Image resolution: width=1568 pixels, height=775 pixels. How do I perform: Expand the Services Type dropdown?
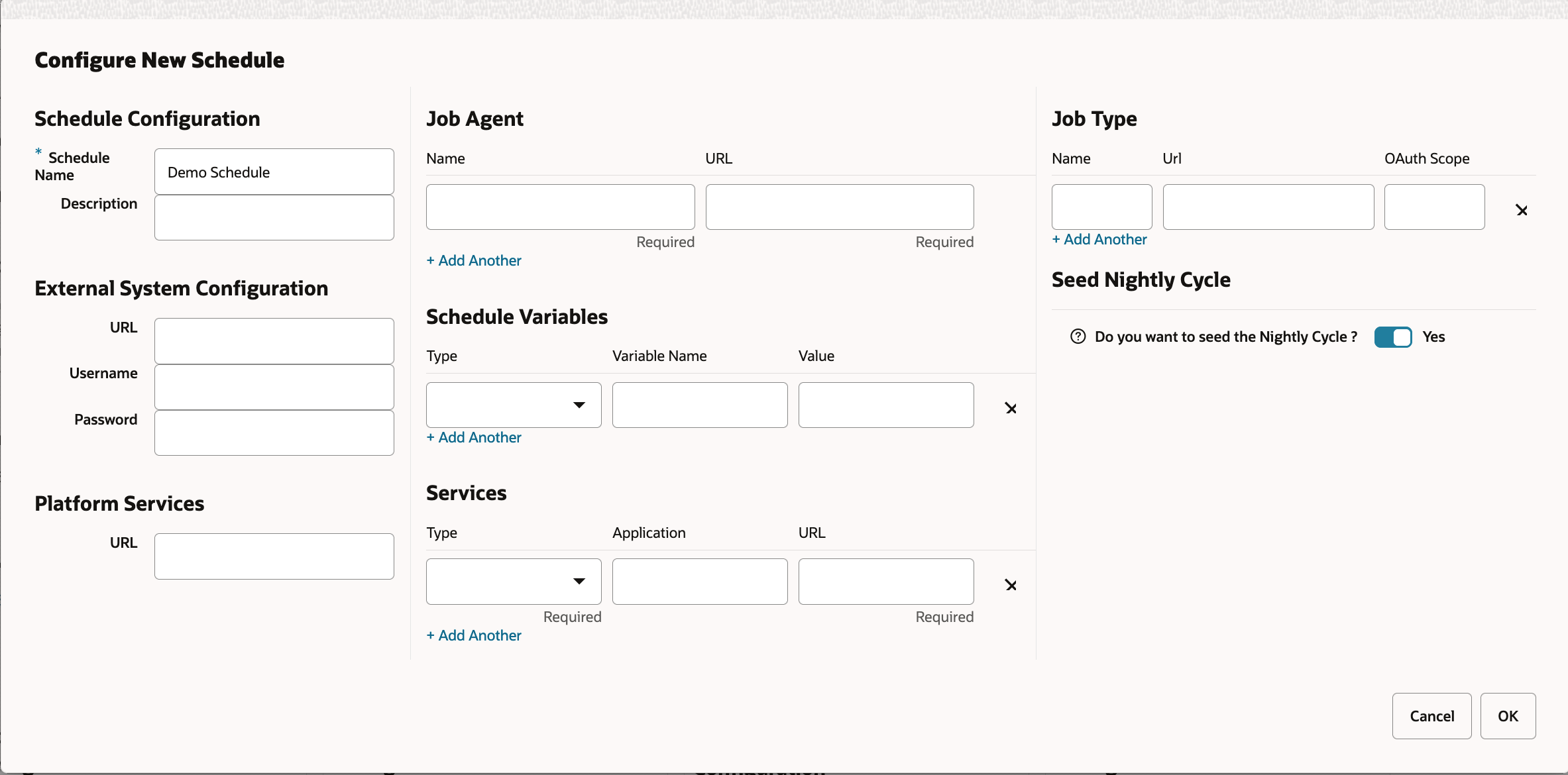tap(514, 582)
